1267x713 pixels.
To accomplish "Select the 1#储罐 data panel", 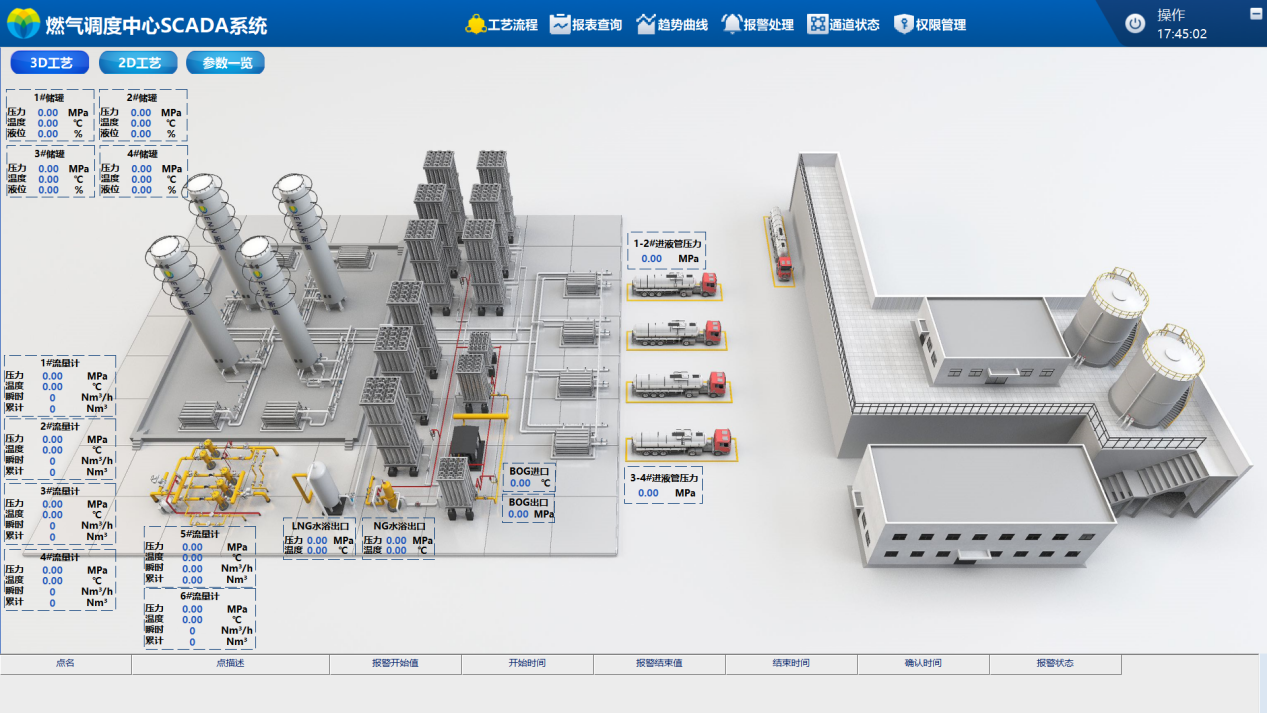I will 50,115.
